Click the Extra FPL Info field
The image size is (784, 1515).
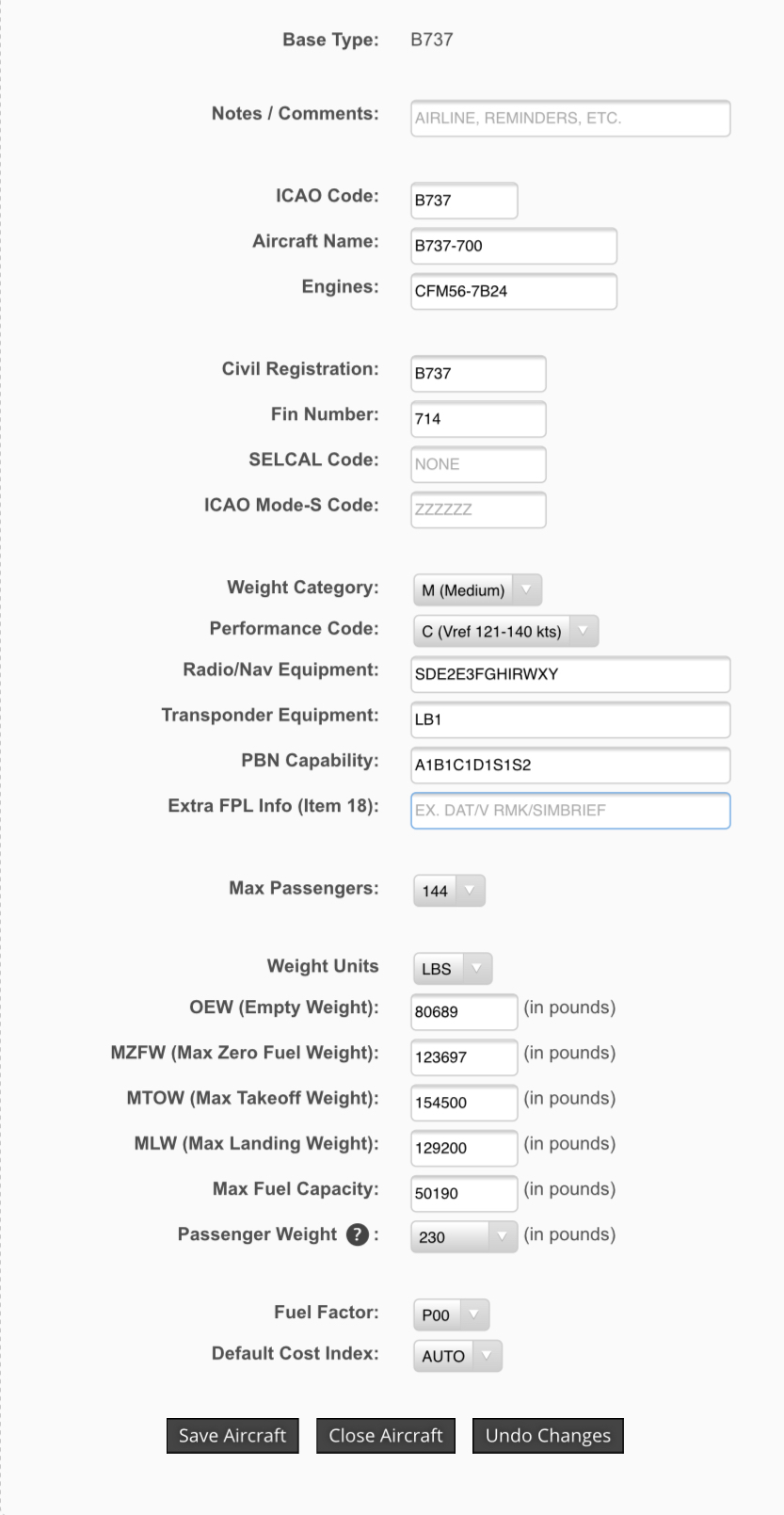pyautogui.click(x=570, y=811)
